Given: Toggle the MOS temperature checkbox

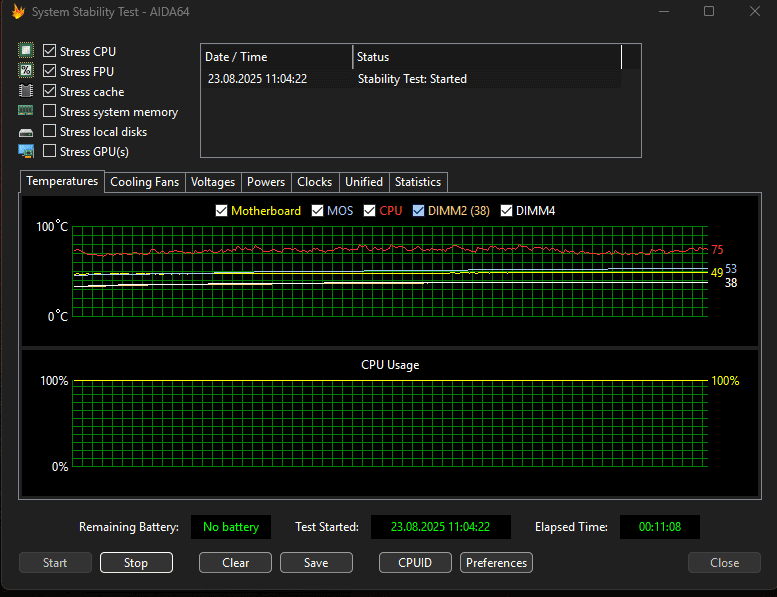Looking at the screenshot, I should click(x=317, y=211).
